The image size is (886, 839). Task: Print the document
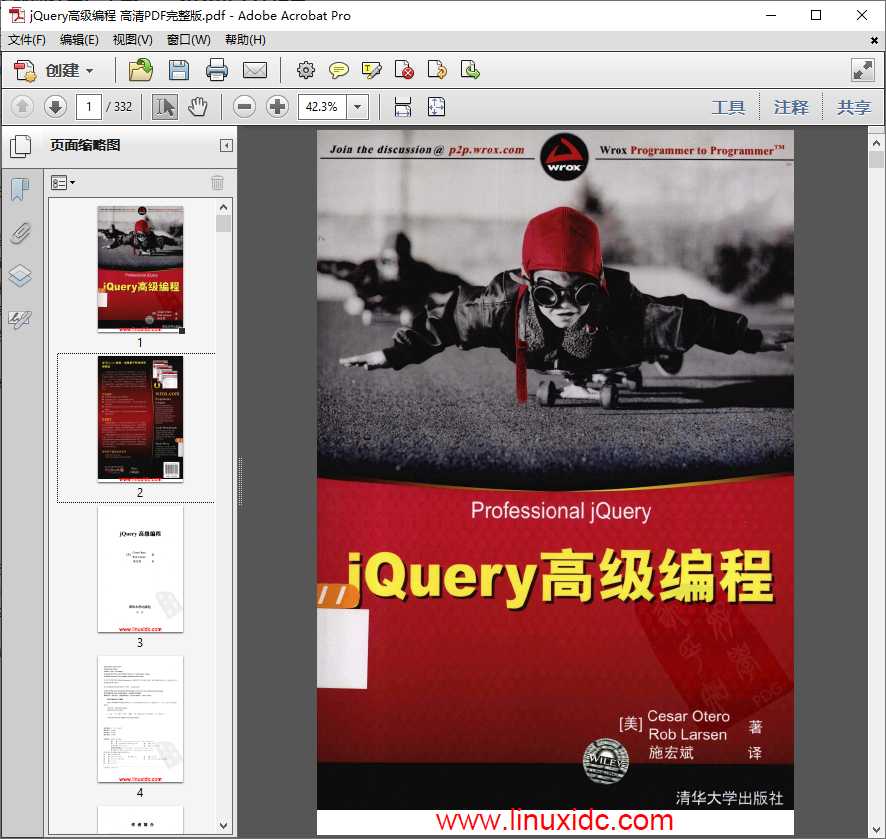click(x=217, y=70)
